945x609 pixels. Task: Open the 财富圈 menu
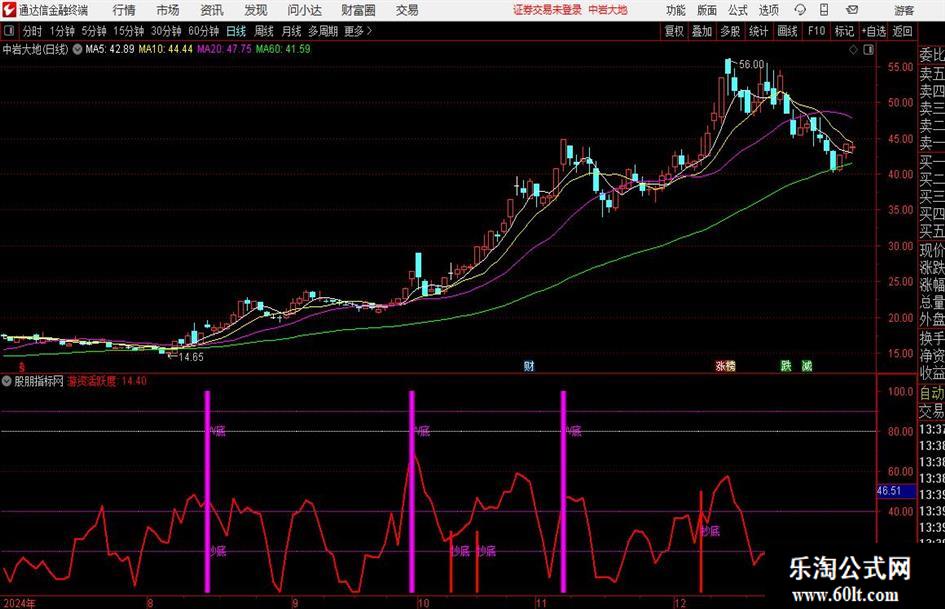(358, 10)
